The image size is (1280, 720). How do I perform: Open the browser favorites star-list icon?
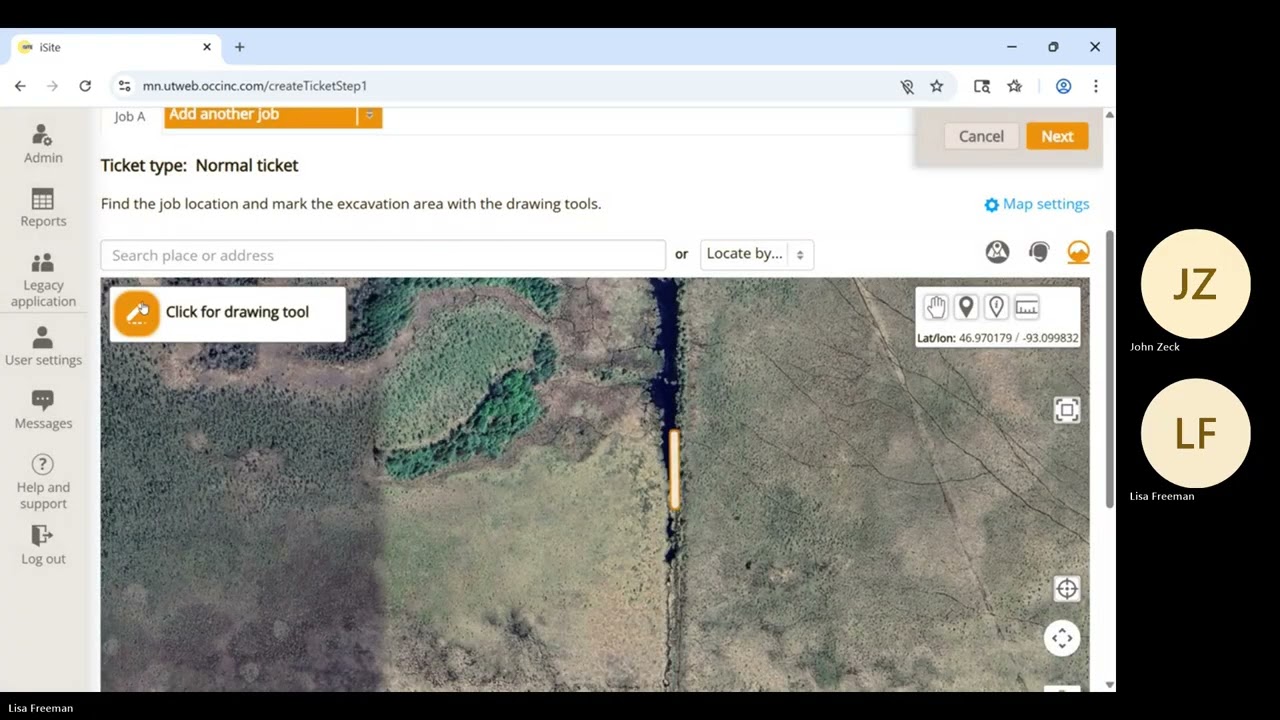pos(1015,87)
